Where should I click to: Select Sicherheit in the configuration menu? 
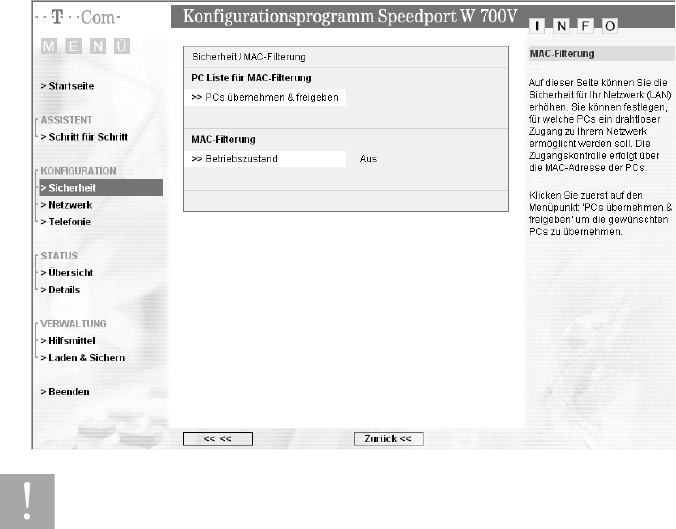point(101,188)
